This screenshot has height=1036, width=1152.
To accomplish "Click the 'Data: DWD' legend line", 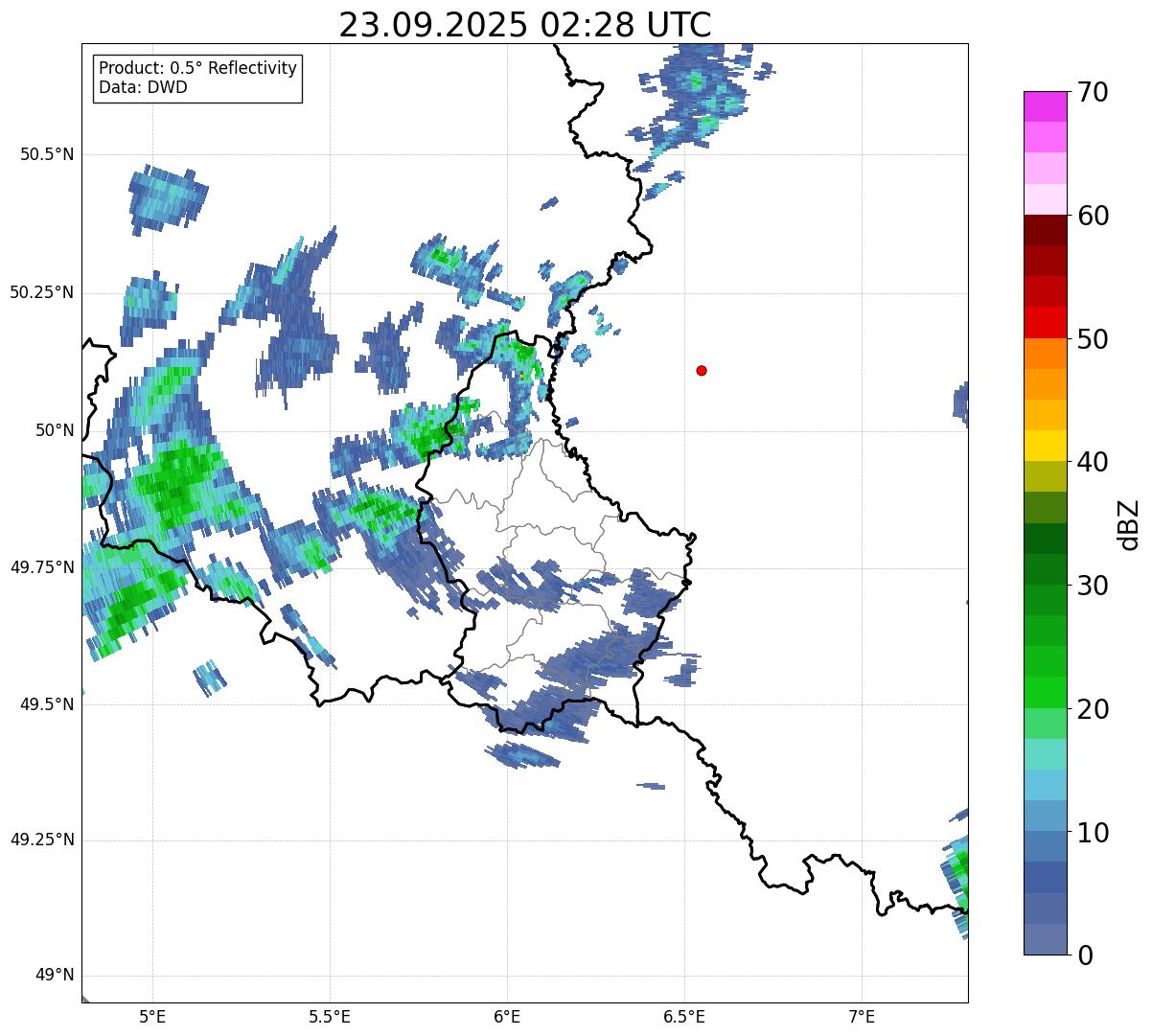I will coord(143,87).
